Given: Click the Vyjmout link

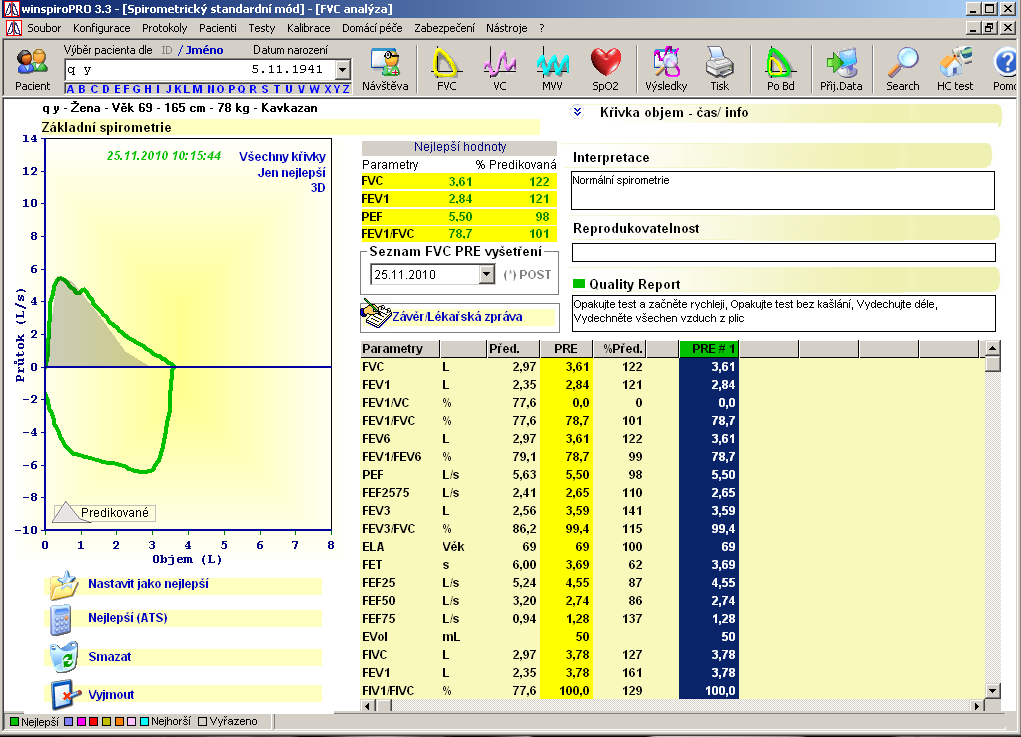Looking at the screenshot, I should click(x=111, y=695).
